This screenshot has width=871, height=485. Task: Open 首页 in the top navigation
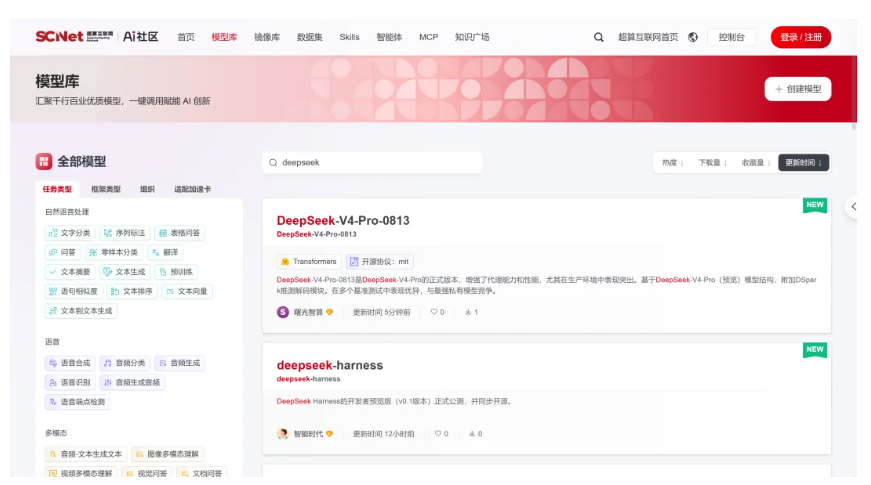coord(186,37)
